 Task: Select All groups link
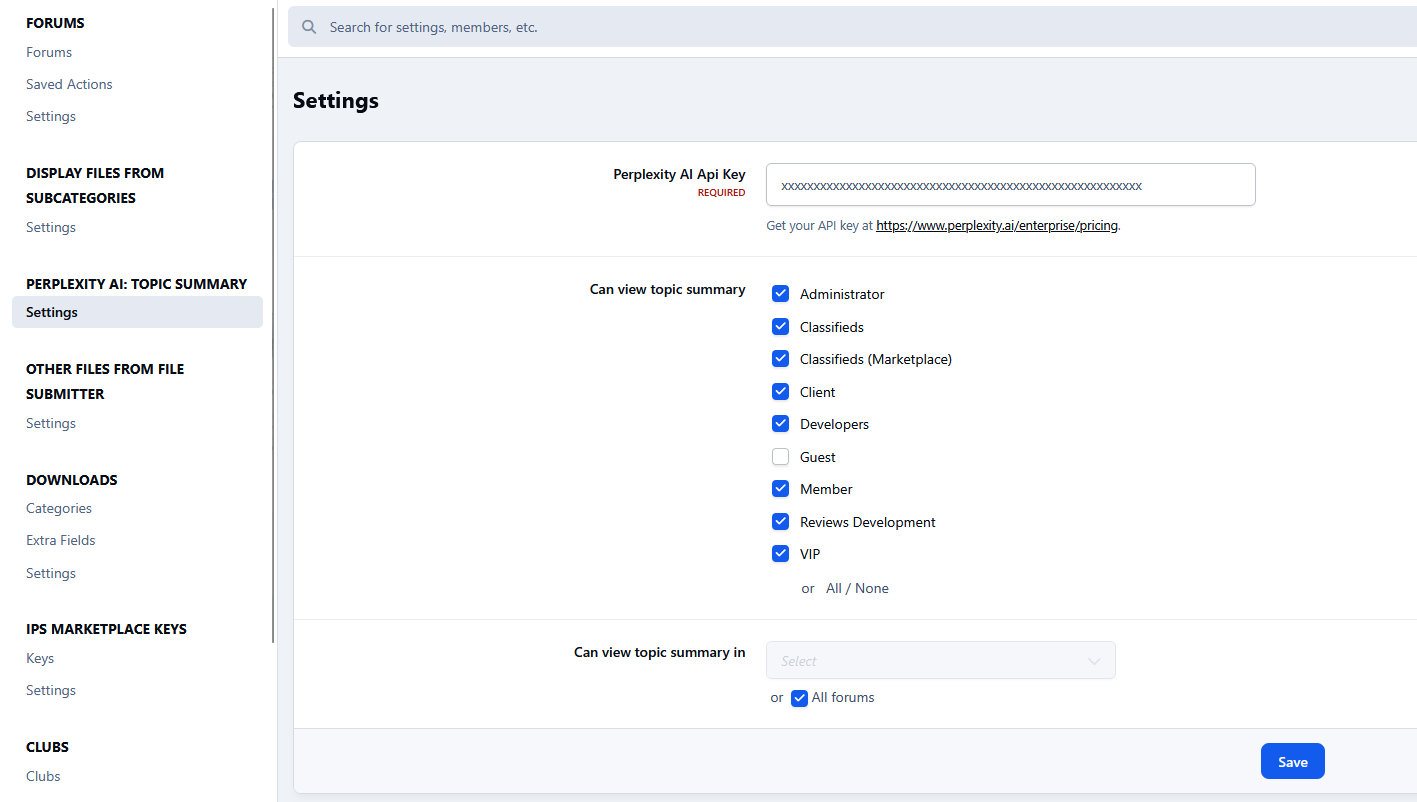[x=834, y=589]
